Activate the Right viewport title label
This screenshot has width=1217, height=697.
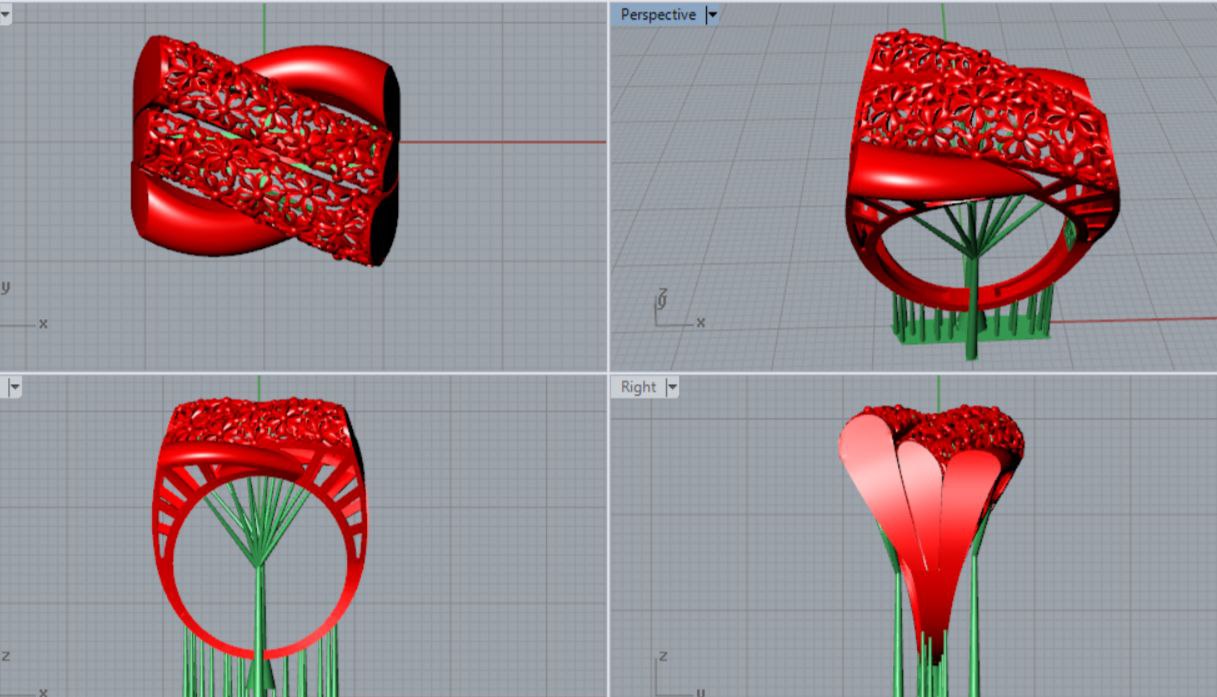638,387
